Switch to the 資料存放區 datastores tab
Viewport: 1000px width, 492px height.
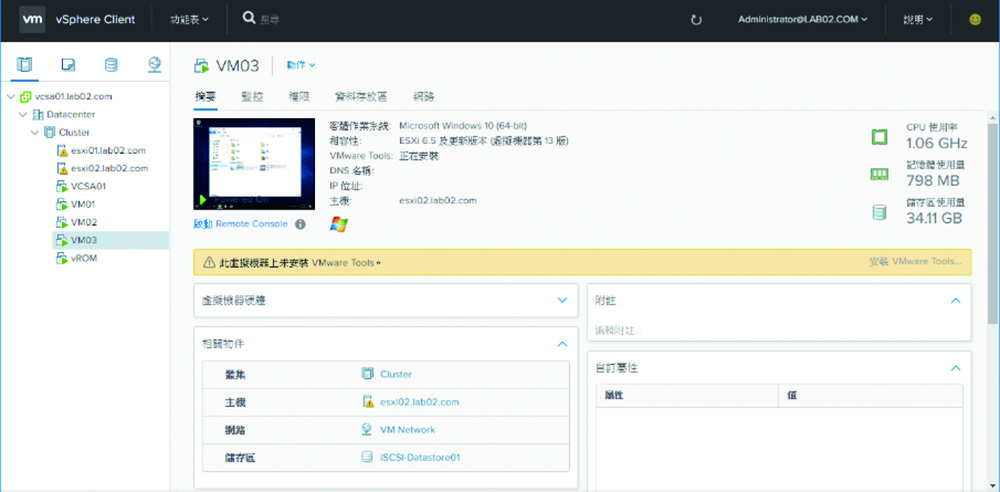tap(361, 97)
